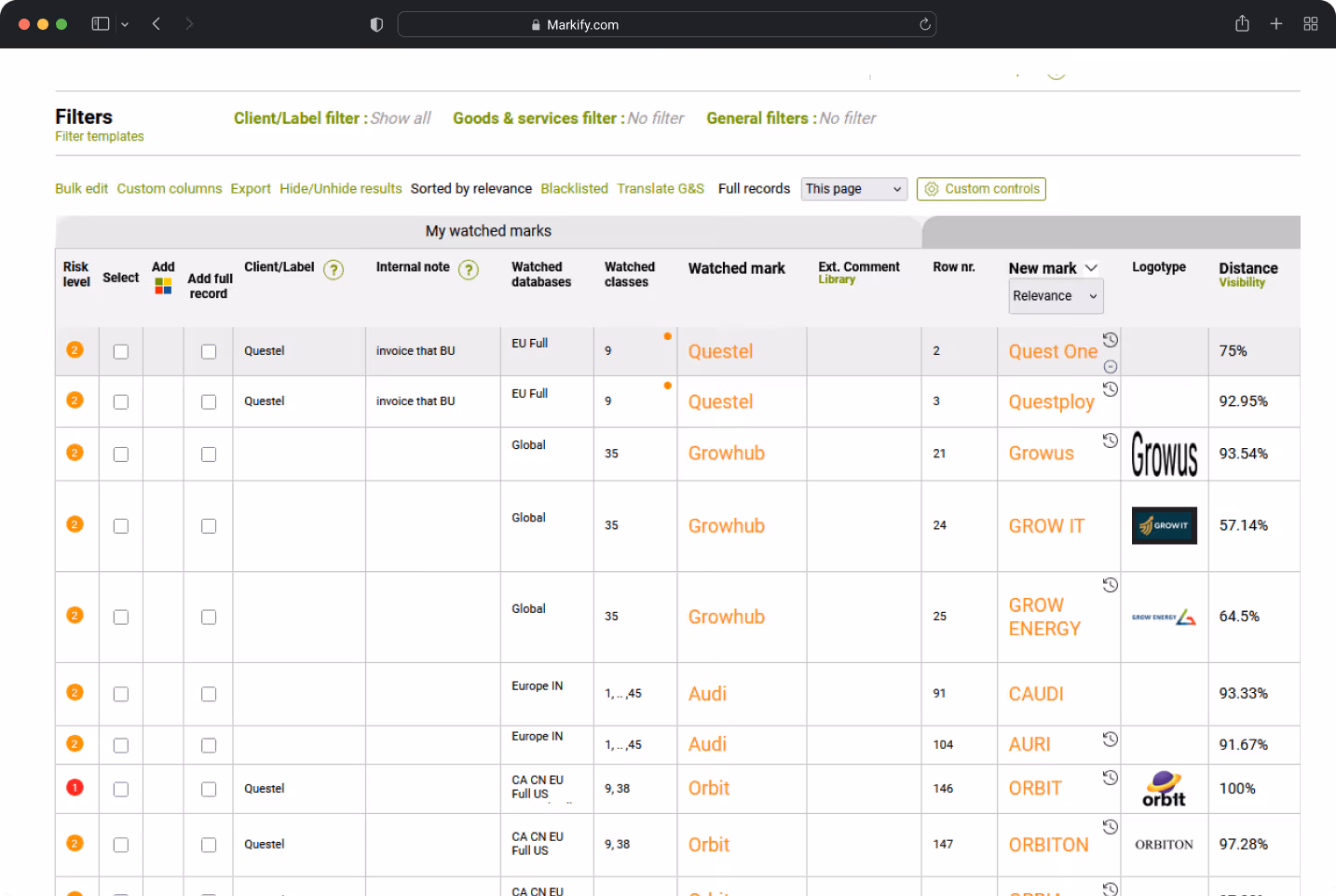The image size is (1336, 896).
Task: Open history clock icon beside Quest One
Action: [x=1111, y=340]
